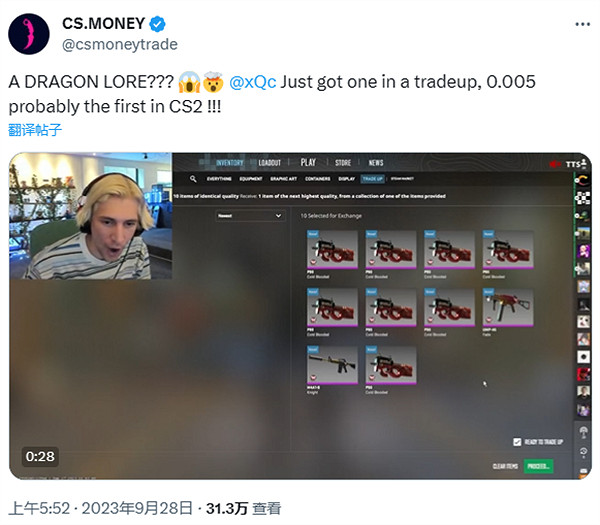600x525 pixels.
Task: Toggle the Ready to Trade Up checkbox
Action: (517, 442)
